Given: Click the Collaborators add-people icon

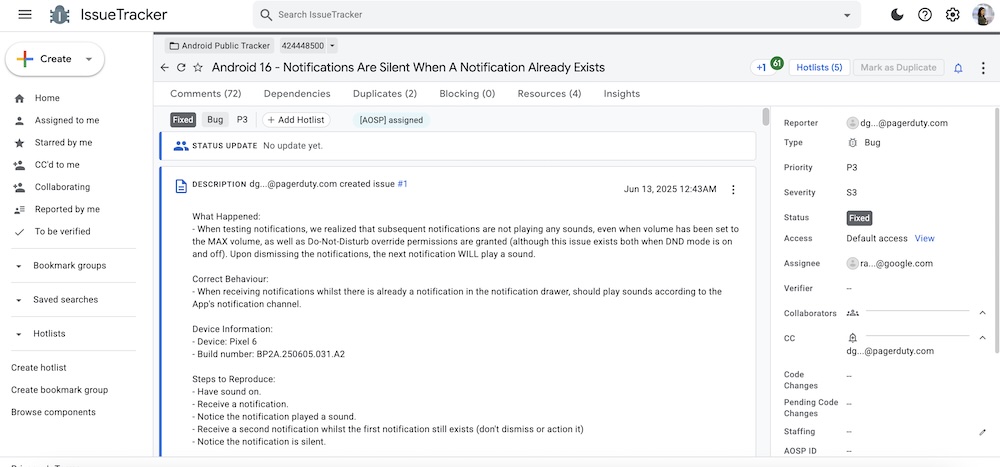Looking at the screenshot, I should click(x=852, y=313).
